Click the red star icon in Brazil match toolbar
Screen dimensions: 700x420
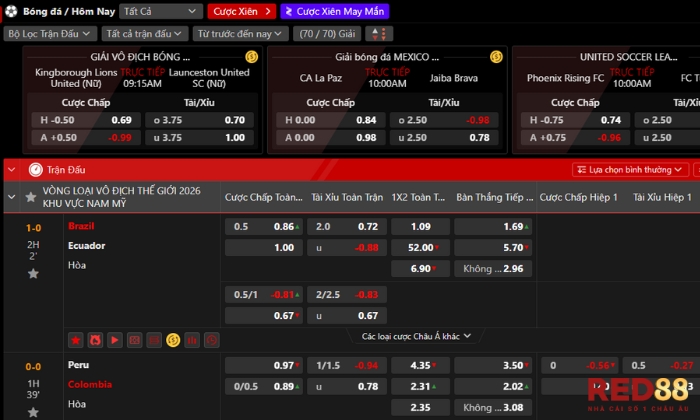(x=75, y=340)
